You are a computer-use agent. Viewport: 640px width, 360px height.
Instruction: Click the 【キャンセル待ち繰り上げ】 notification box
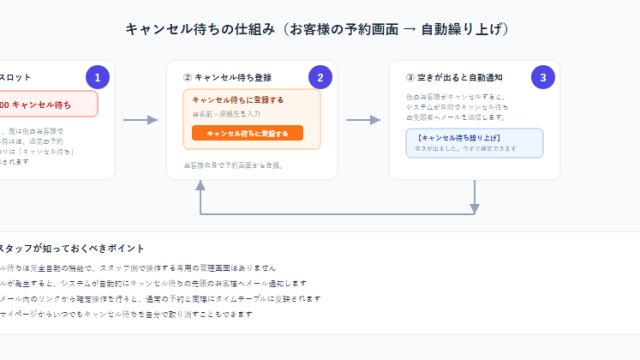point(474,143)
